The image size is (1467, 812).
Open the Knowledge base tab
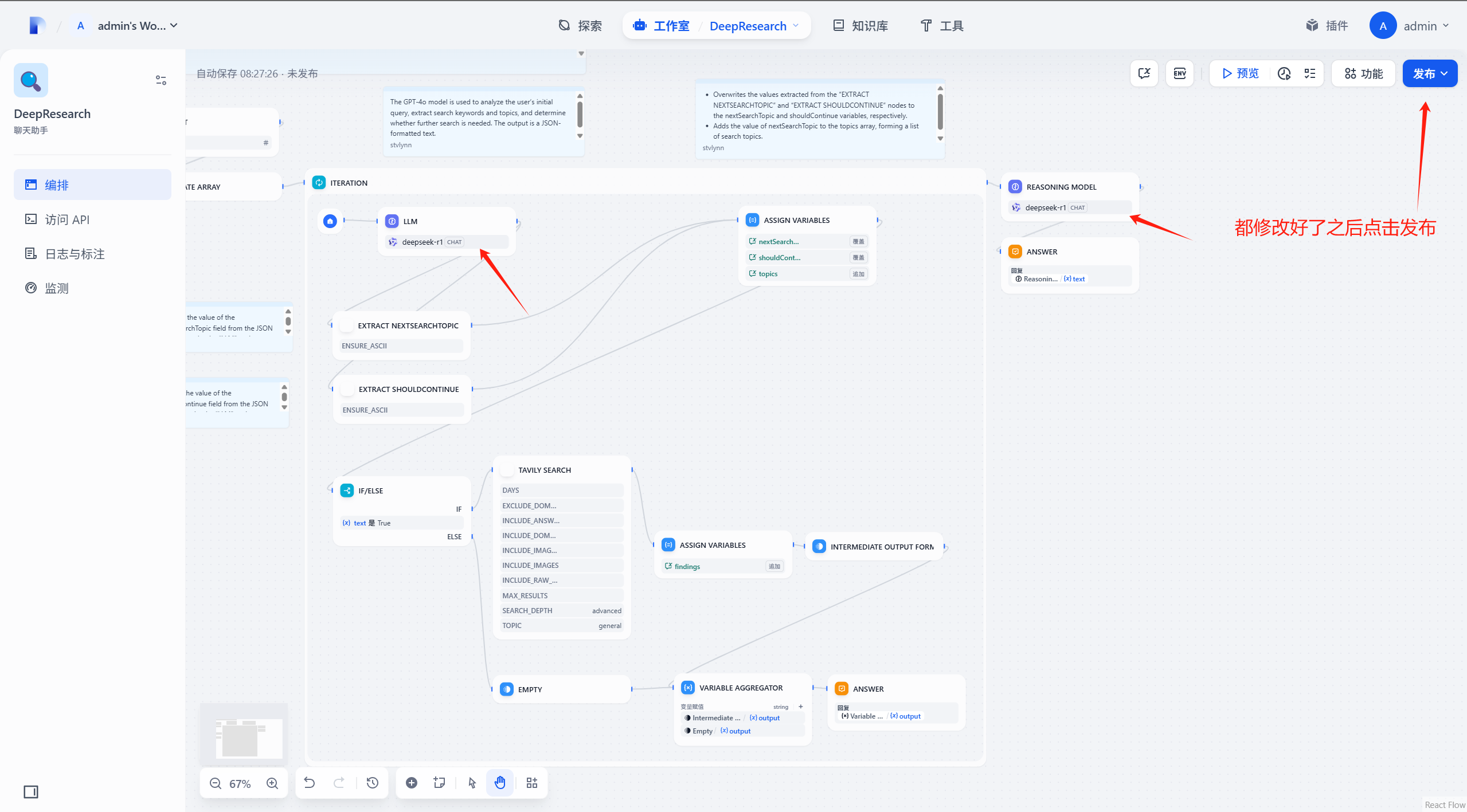[x=860, y=26]
